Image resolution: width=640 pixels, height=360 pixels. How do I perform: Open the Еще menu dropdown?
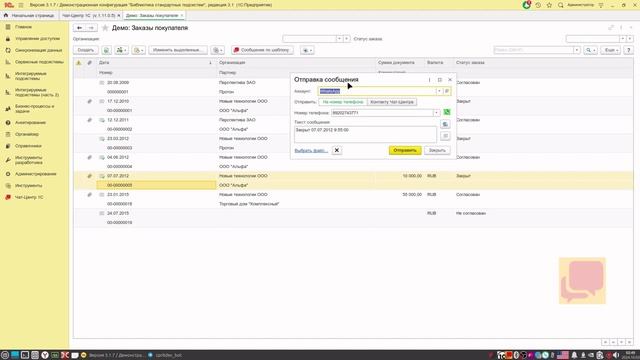coord(611,50)
